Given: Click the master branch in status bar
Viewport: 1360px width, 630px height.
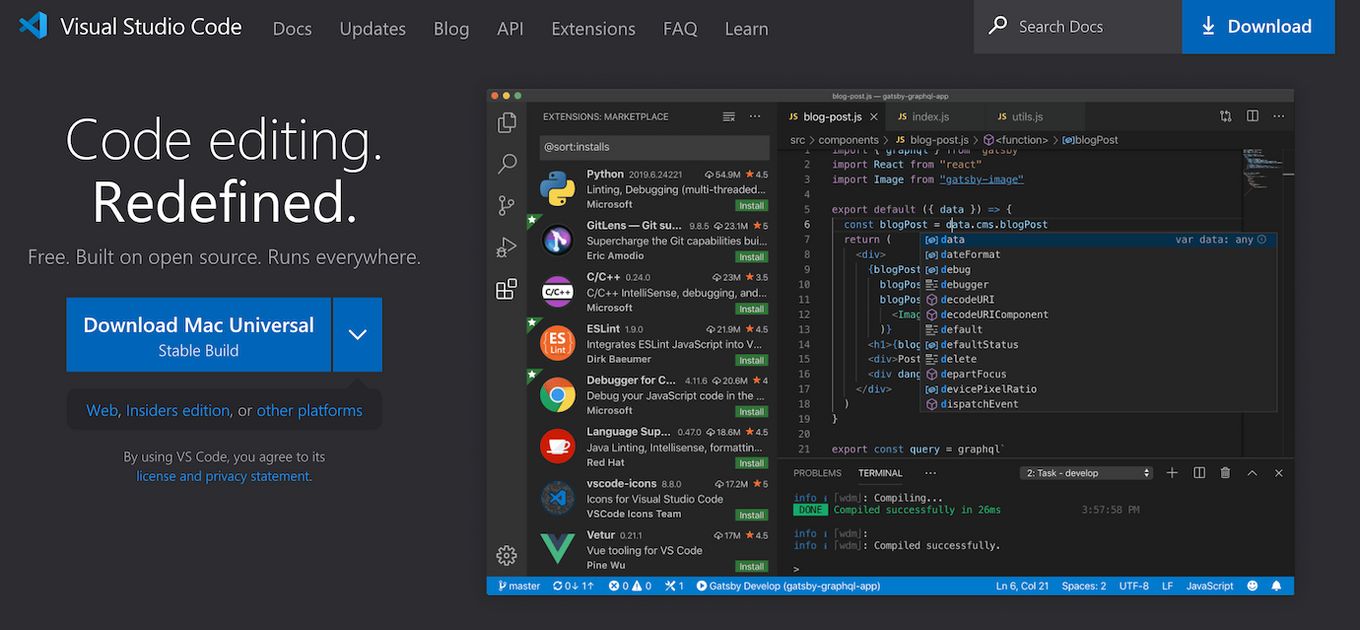Looking at the screenshot, I should click(x=517, y=586).
